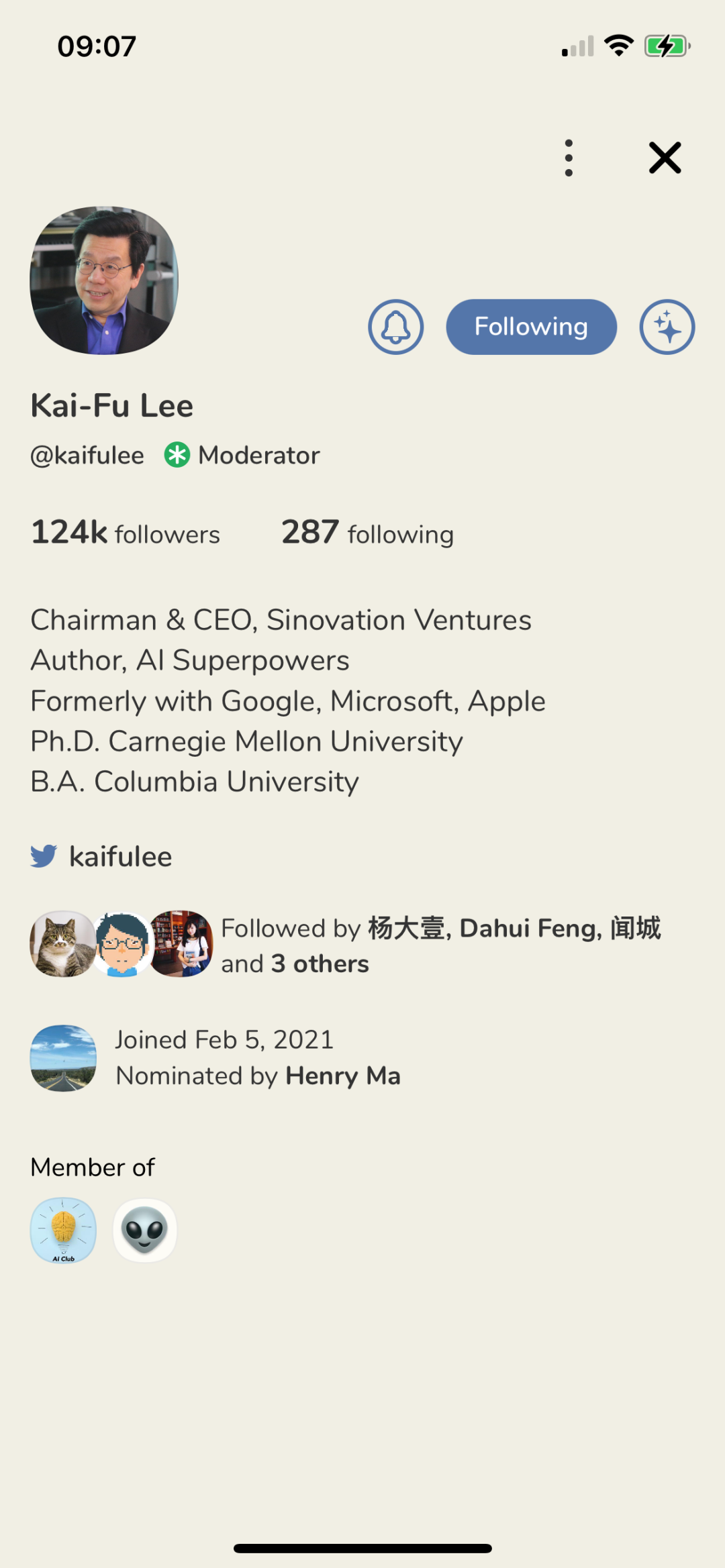Open the nominator's road landscape avatar

pos(63,1057)
